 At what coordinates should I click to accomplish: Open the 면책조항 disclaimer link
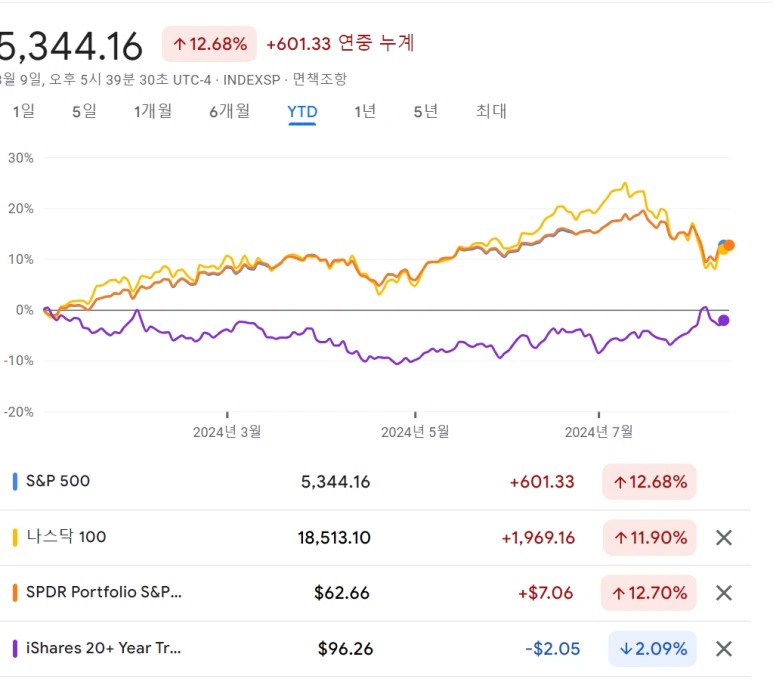pos(320,79)
